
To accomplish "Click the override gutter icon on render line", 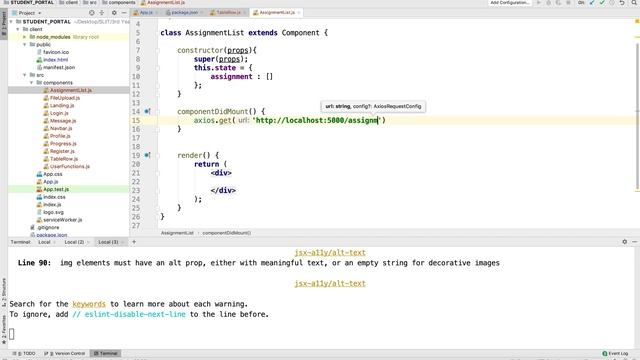I will click(147, 155).
